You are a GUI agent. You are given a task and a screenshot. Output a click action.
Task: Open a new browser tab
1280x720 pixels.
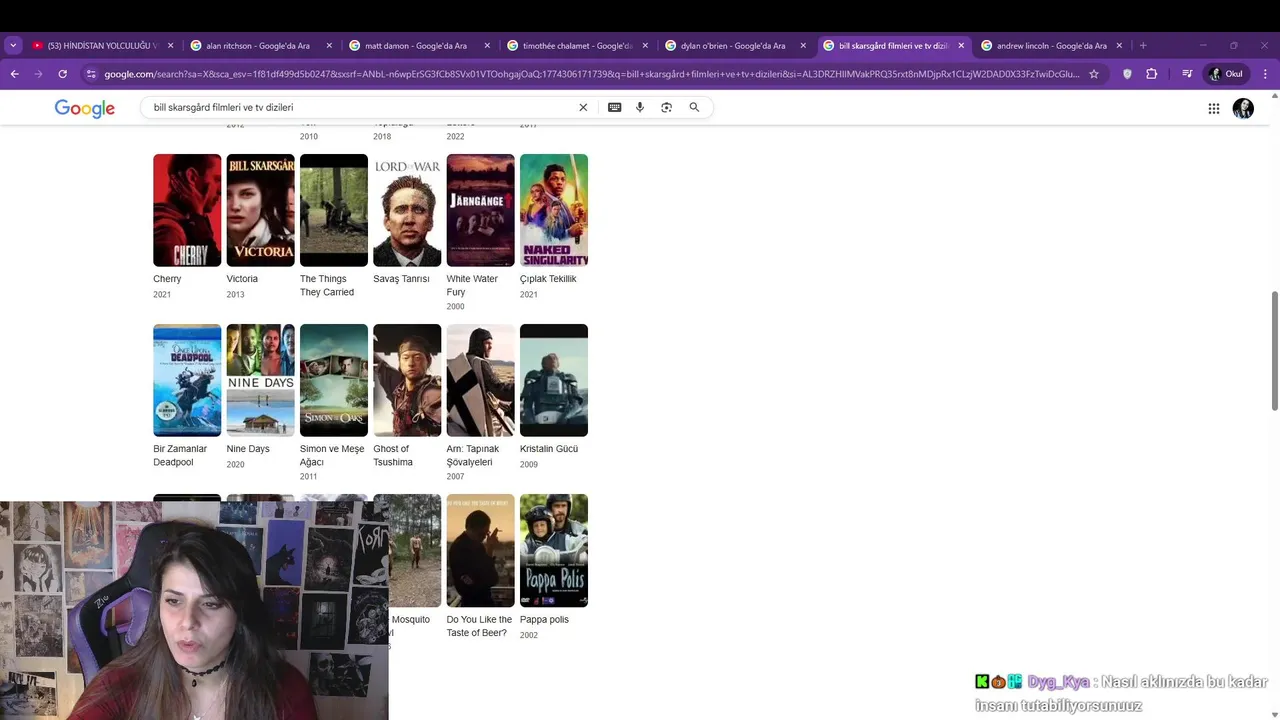click(x=1143, y=45)
